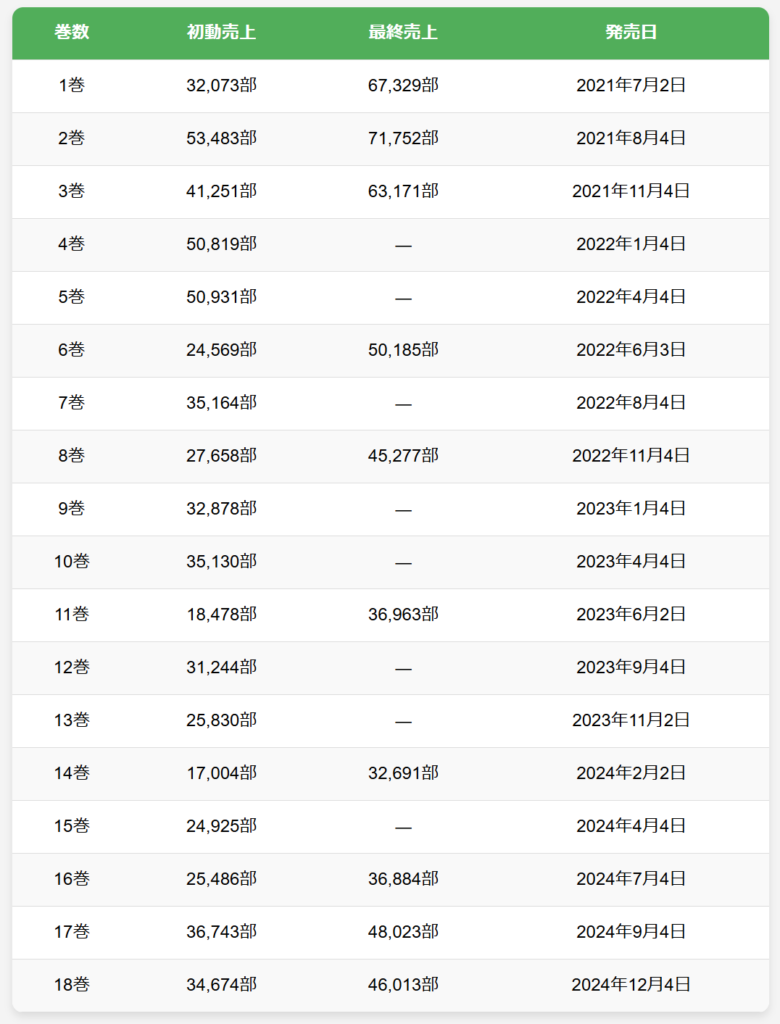Select the 10巻 row label

click(x=72, y=561)
